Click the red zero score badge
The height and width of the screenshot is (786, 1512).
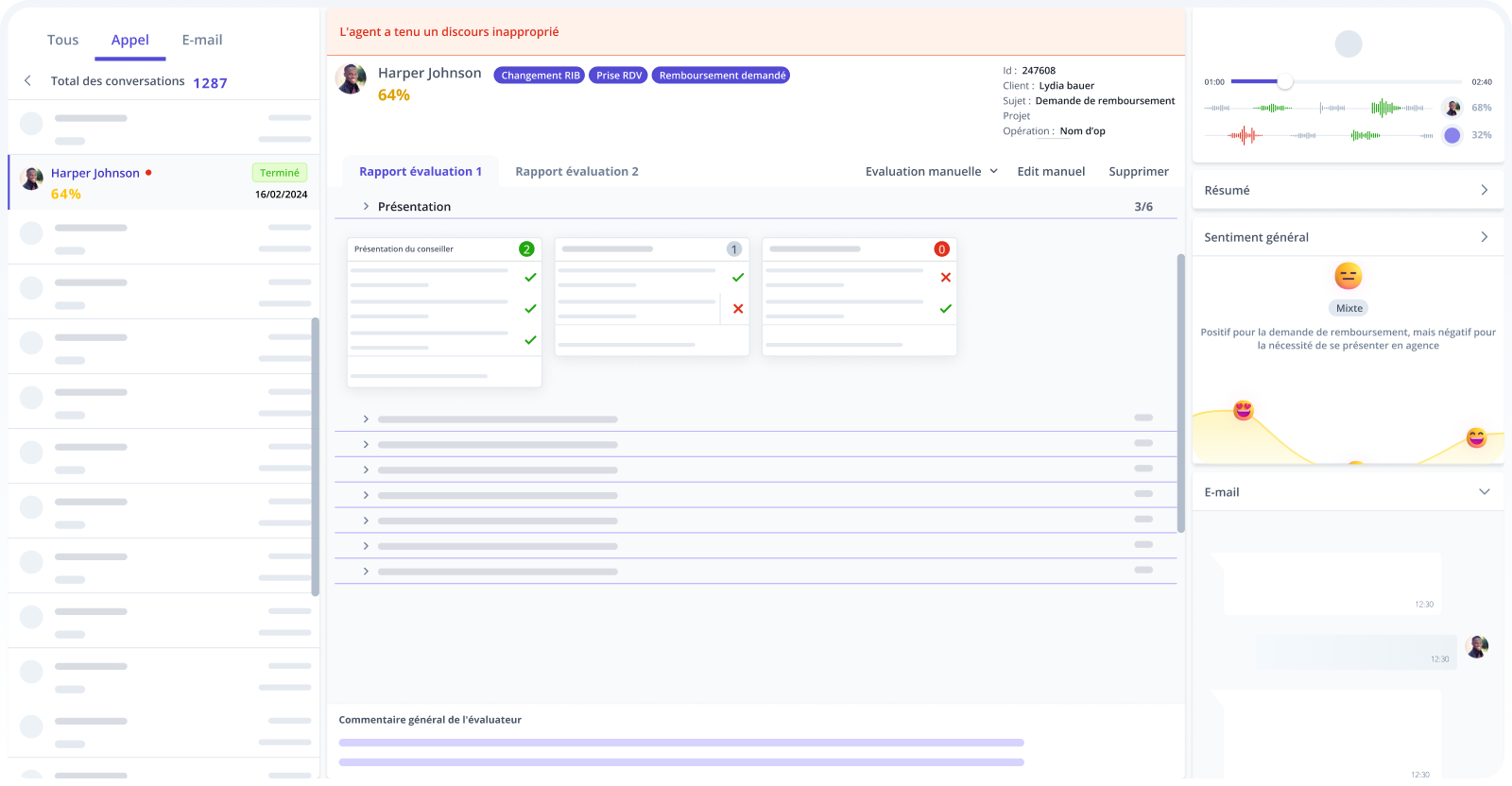coord(941,249)
